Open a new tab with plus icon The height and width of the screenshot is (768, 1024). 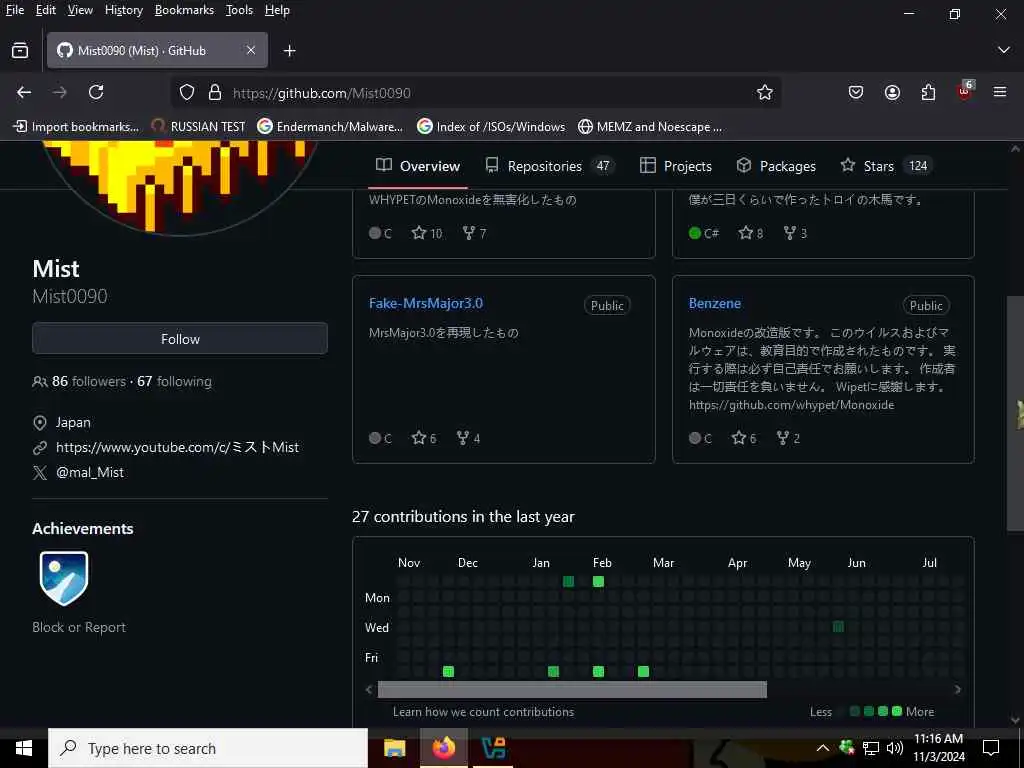289,50
